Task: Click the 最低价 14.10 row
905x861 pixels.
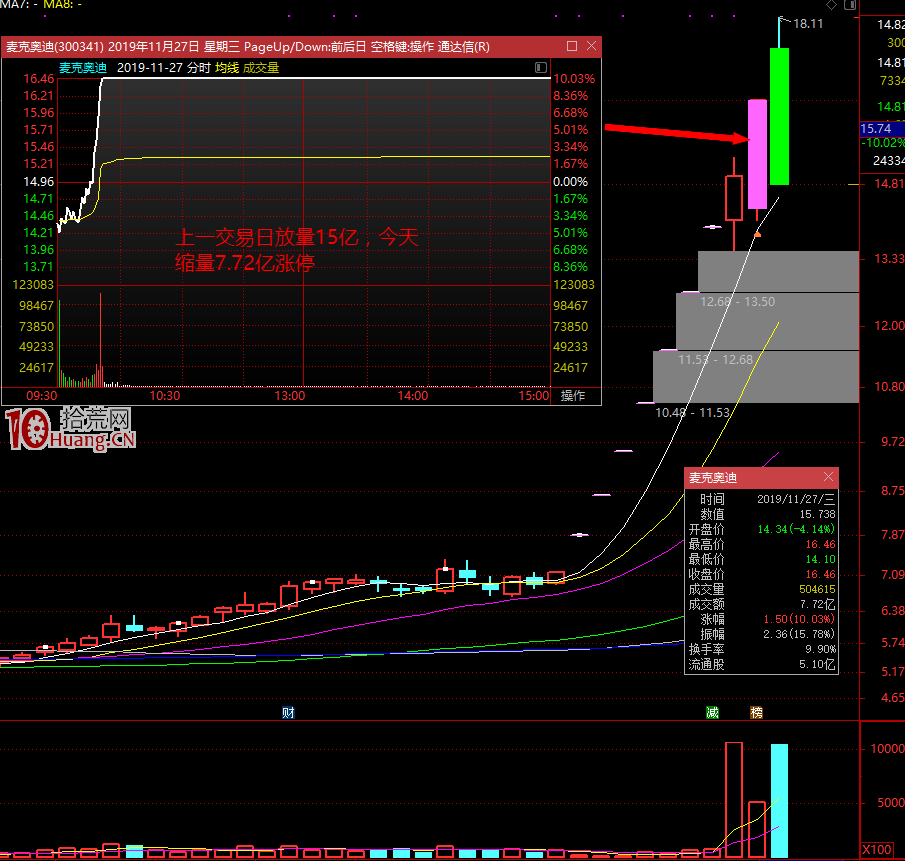Action: [761, 559]
